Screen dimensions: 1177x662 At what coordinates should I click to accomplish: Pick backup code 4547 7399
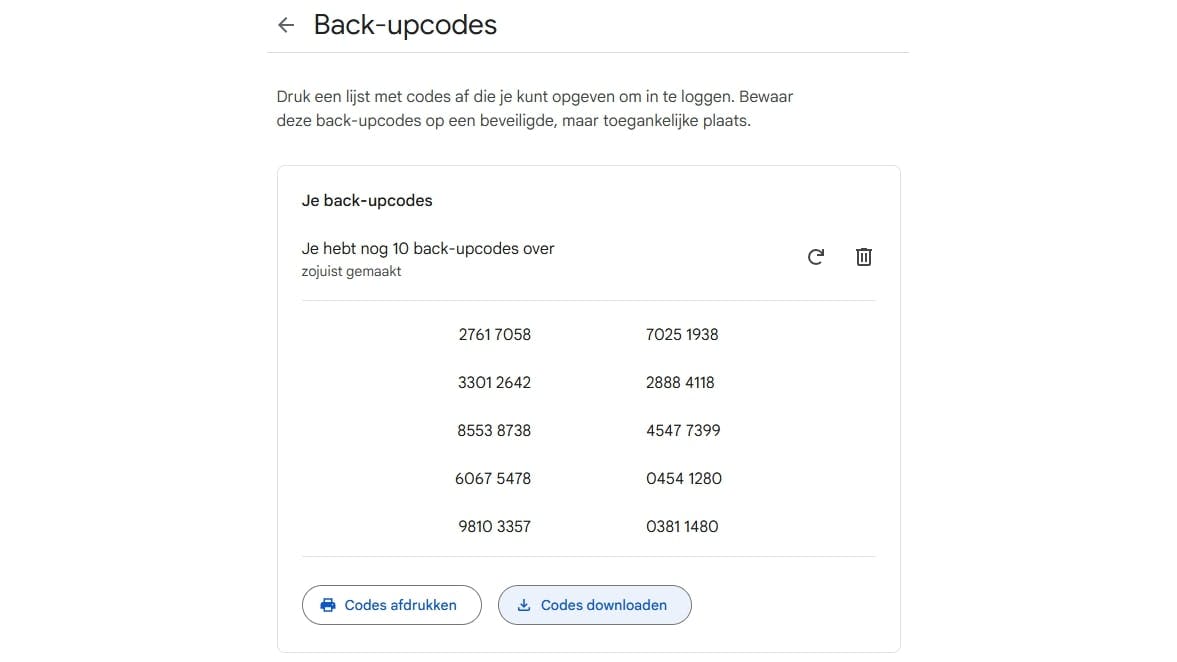tap(683, 430)
